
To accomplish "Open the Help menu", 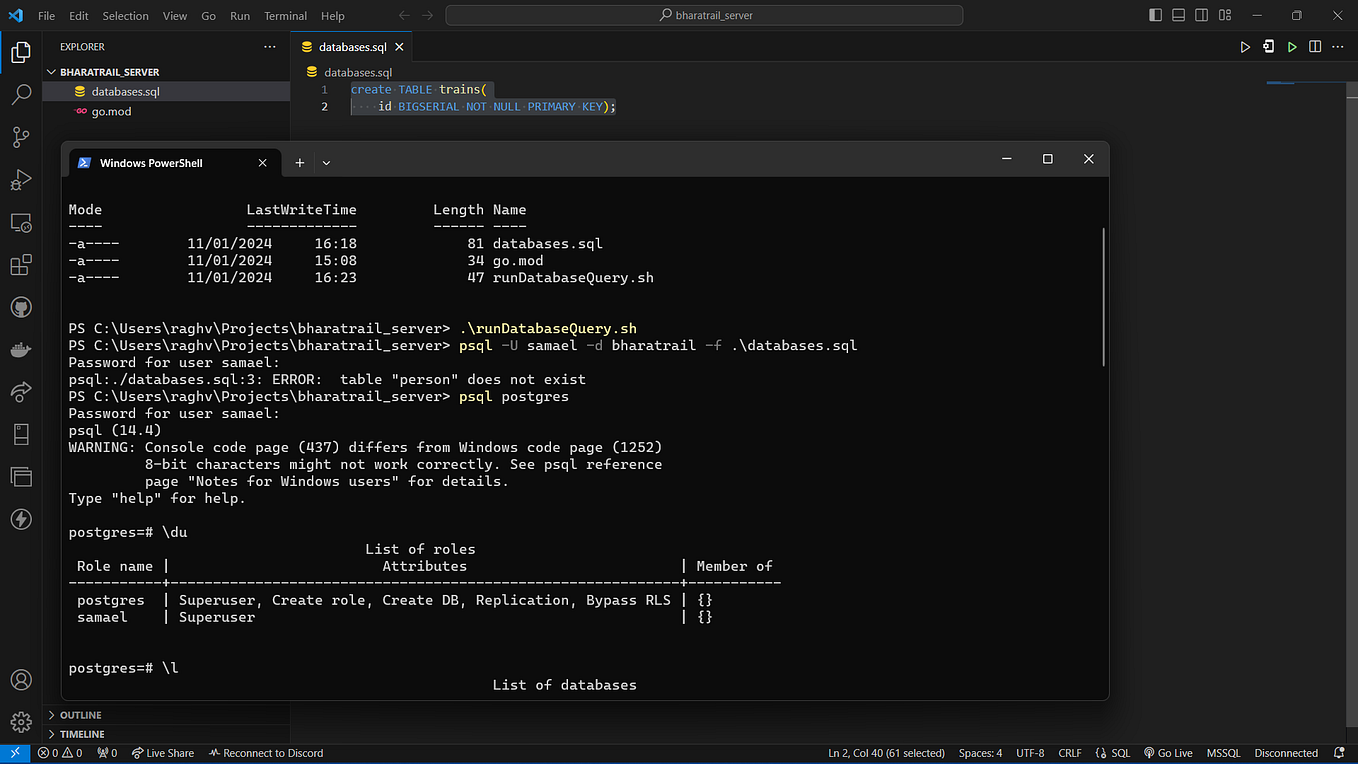I will 333,16.
